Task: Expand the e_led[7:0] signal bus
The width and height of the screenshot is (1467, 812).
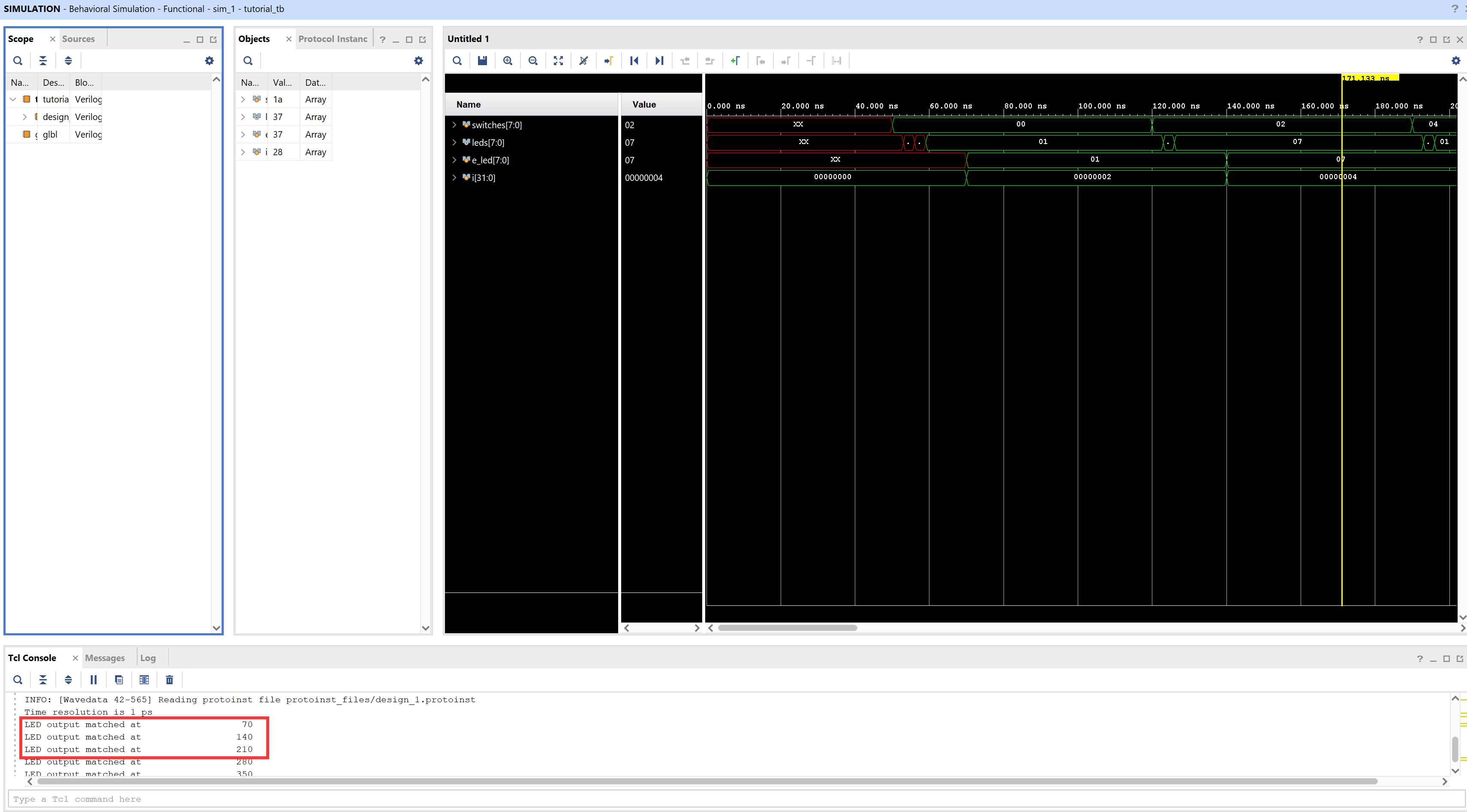Action: [x=454, y=160]
